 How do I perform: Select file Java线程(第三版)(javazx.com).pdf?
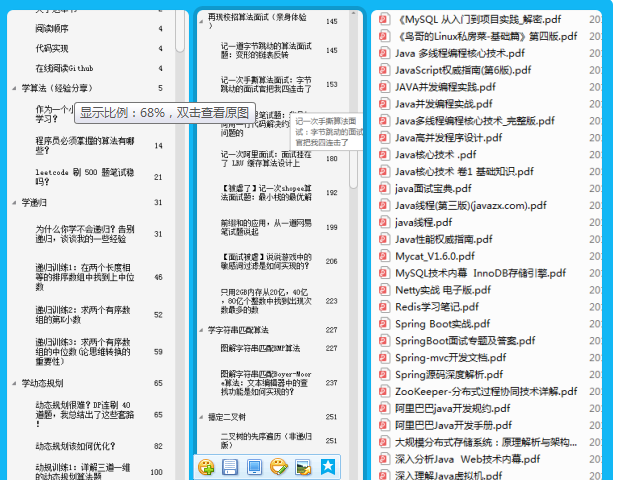(471, 206)
